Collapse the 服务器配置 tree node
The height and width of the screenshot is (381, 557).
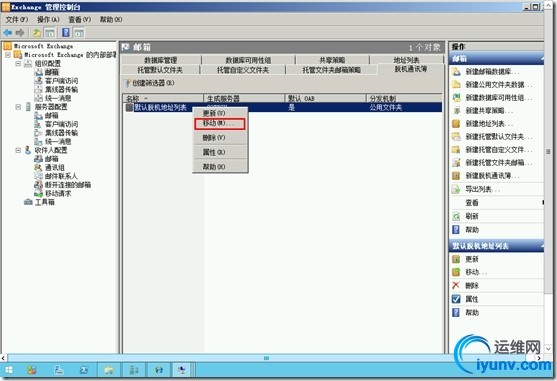tap(18, 107)
